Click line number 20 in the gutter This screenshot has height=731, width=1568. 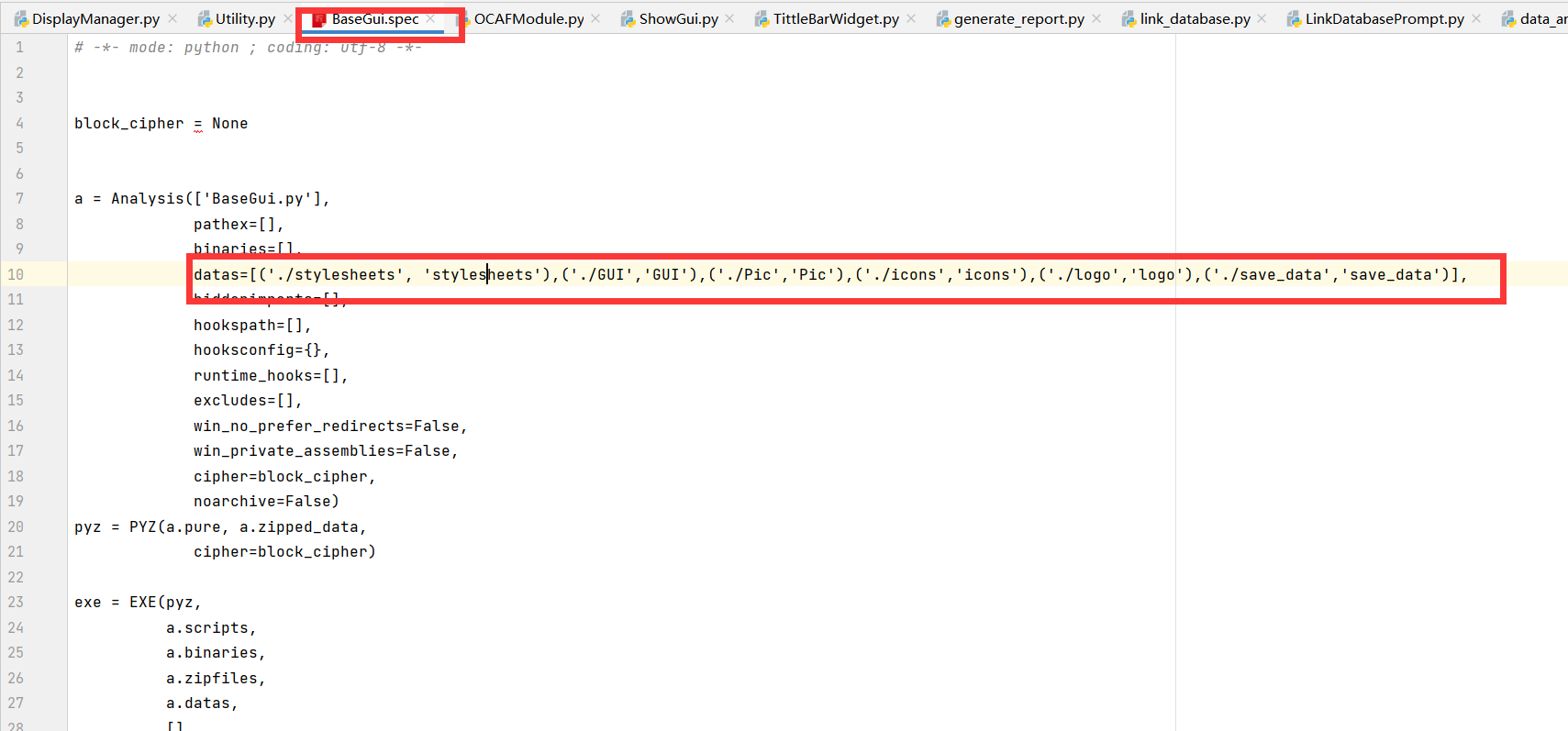[x=16, y=527]
